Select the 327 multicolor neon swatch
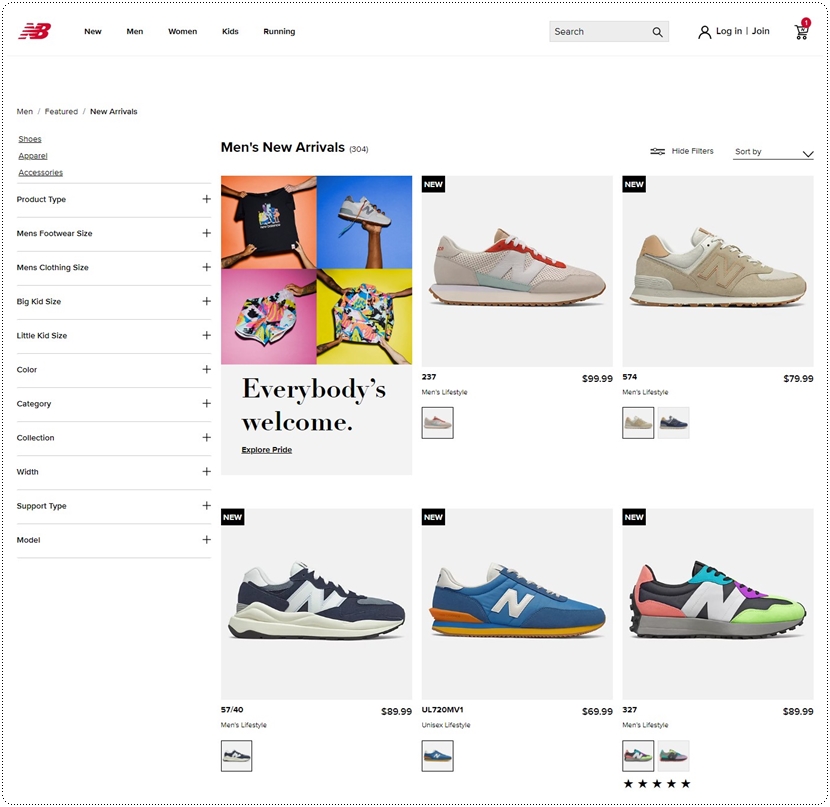This screenshot has width=830, height=807. coord(638,756)
